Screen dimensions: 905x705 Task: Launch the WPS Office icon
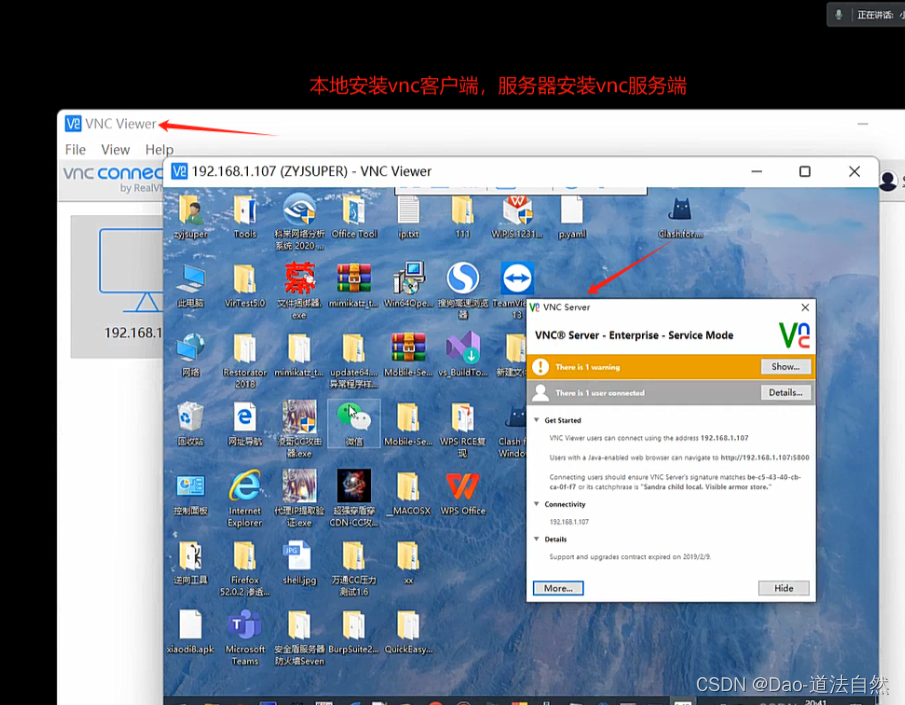(463, 487)
